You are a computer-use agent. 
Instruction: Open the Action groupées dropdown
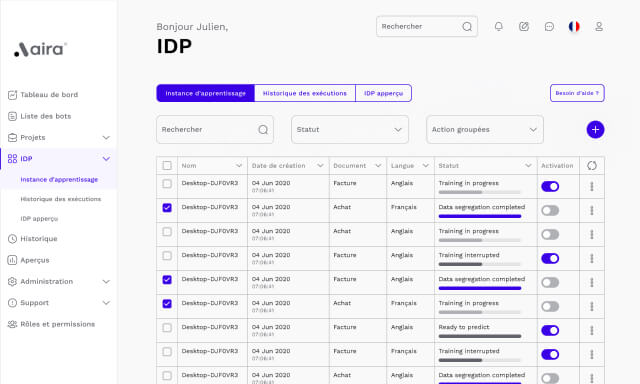tap(485, 130)
